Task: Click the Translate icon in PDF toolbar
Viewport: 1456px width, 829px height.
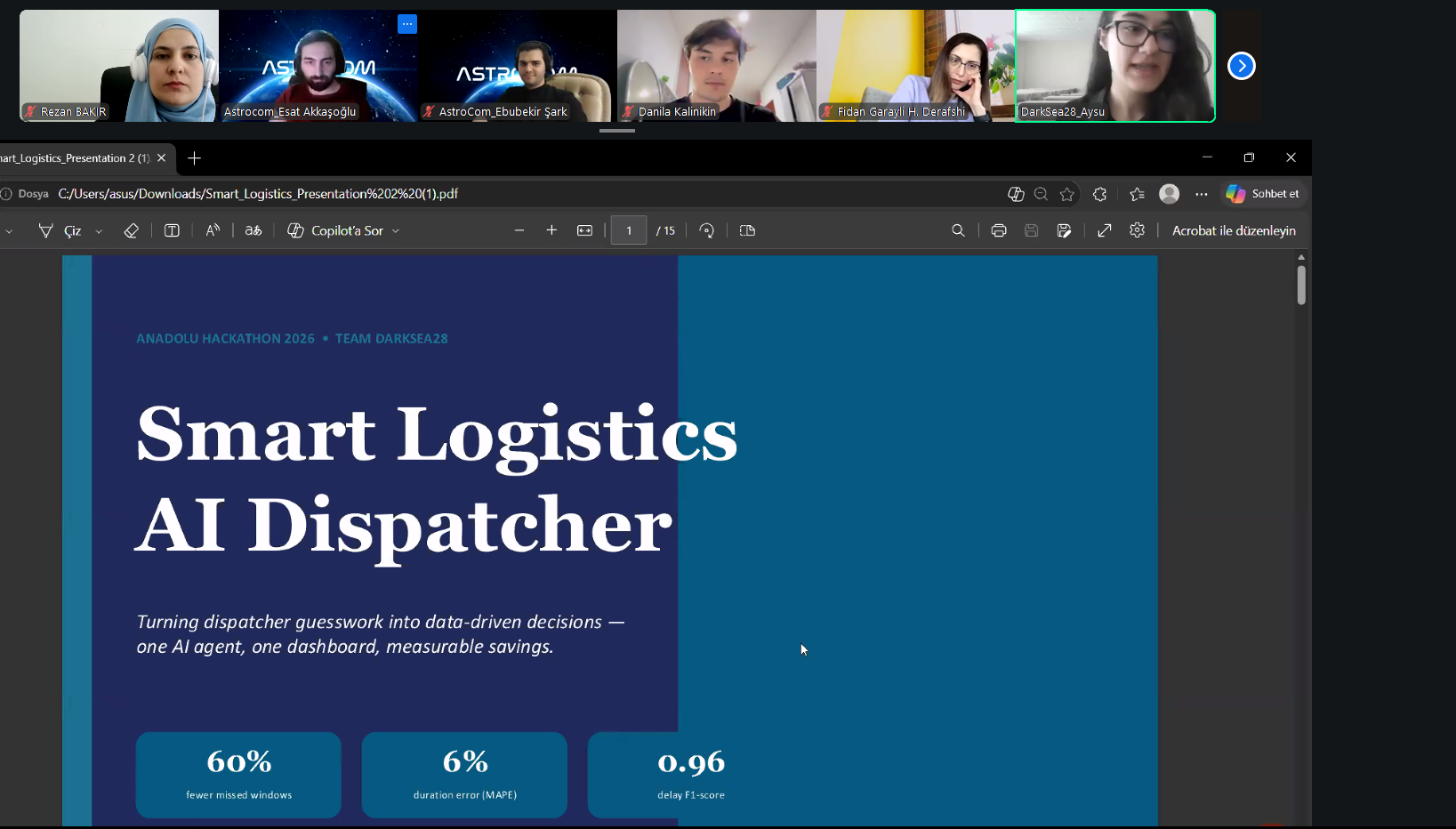Action: [253, 230]
